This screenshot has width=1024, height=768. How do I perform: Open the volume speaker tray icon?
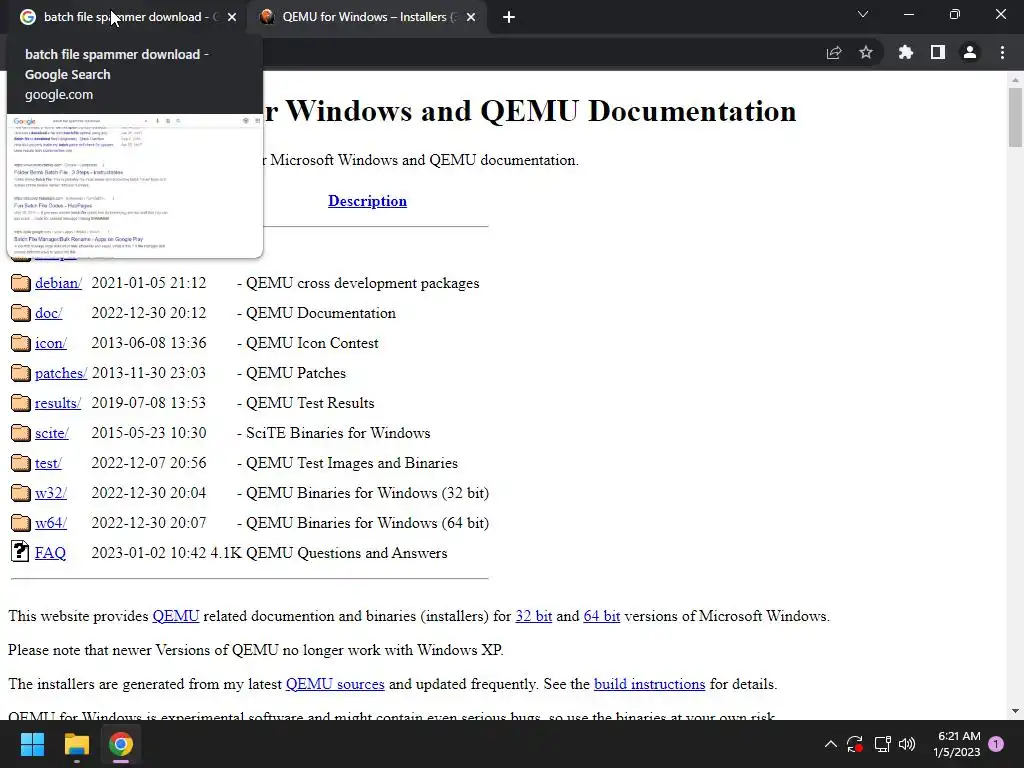tap(907, 744)
